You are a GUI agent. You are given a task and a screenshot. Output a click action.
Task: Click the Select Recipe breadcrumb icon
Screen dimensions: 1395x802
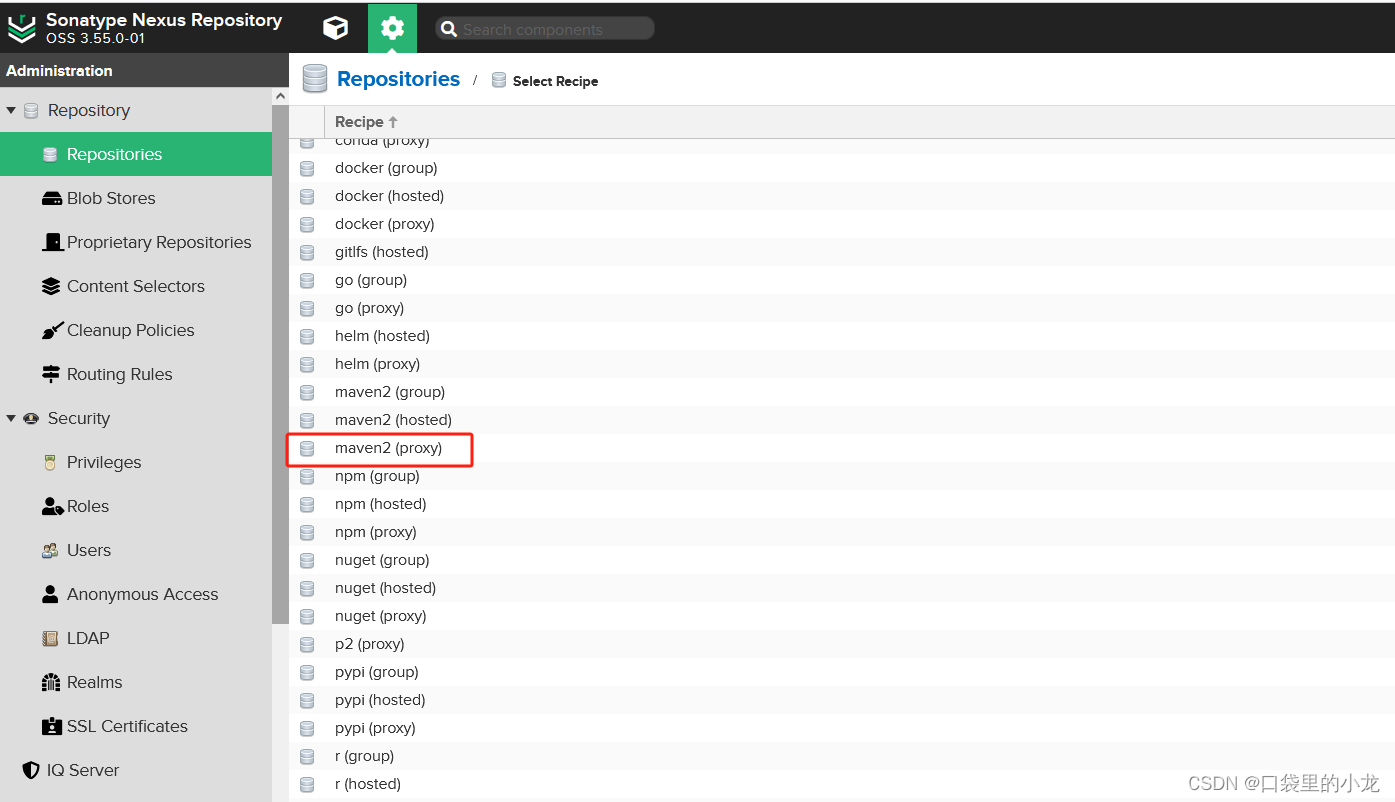click(x=499, y=80)
